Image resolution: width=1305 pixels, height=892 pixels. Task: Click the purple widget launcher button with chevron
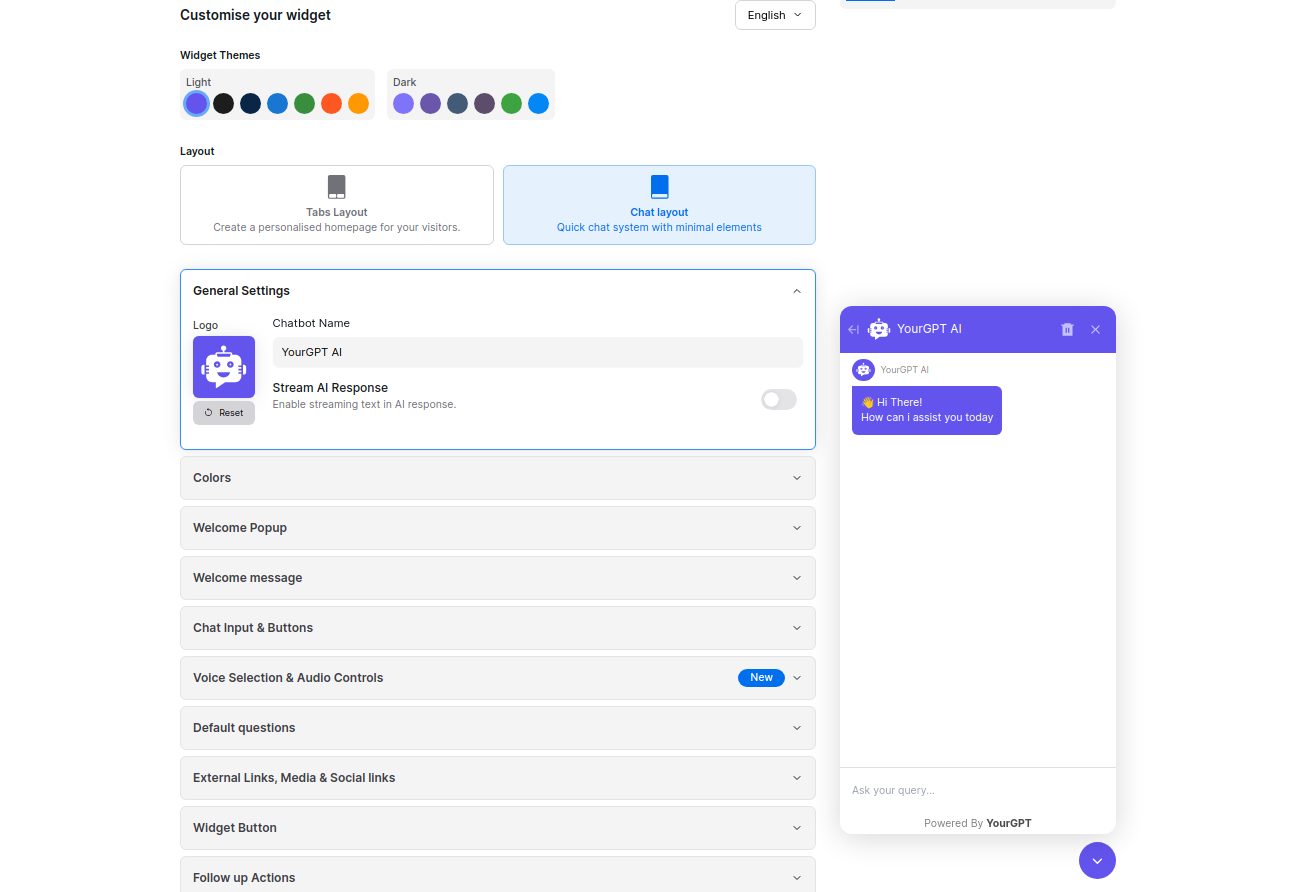(x=1097, y=860)
